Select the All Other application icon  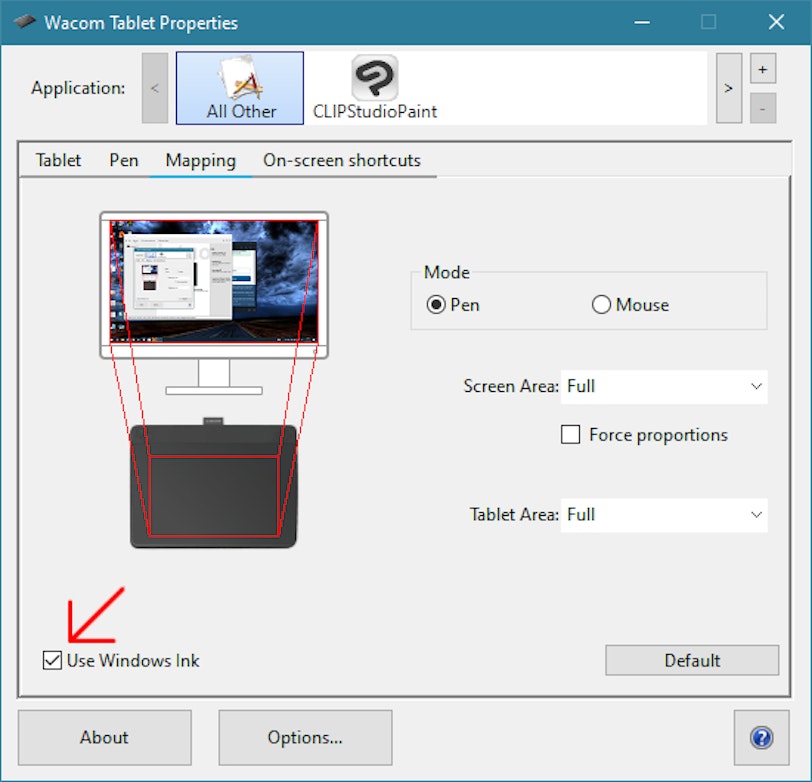[x=240, y=88]
